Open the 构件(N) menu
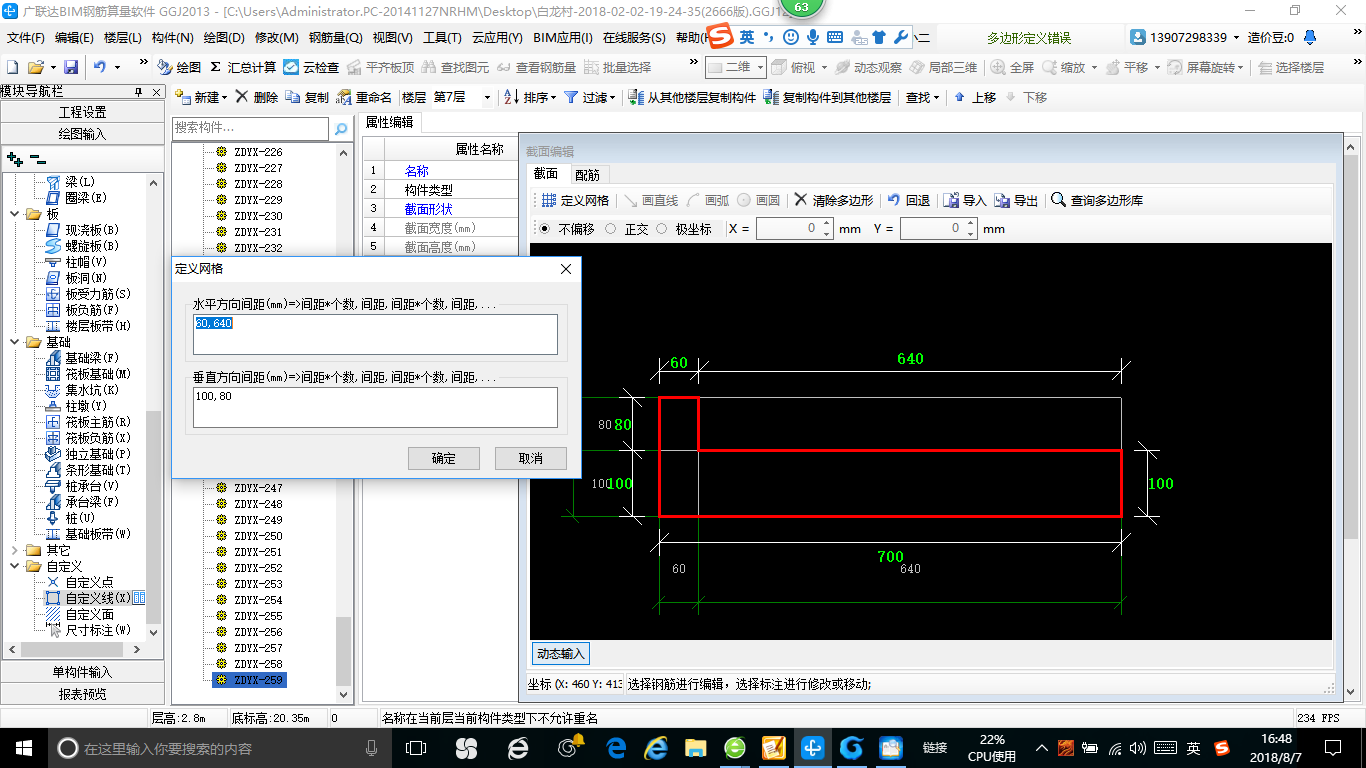 (173, 38)
